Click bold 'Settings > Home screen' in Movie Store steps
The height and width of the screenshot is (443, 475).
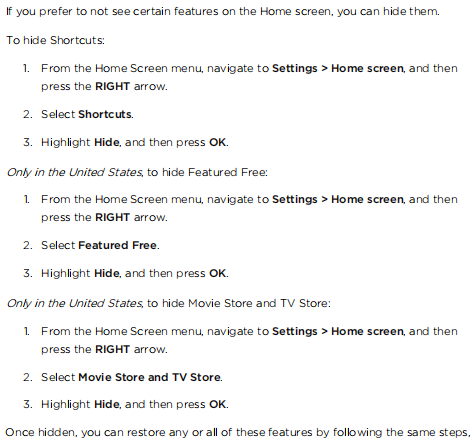tap(338, 331)
